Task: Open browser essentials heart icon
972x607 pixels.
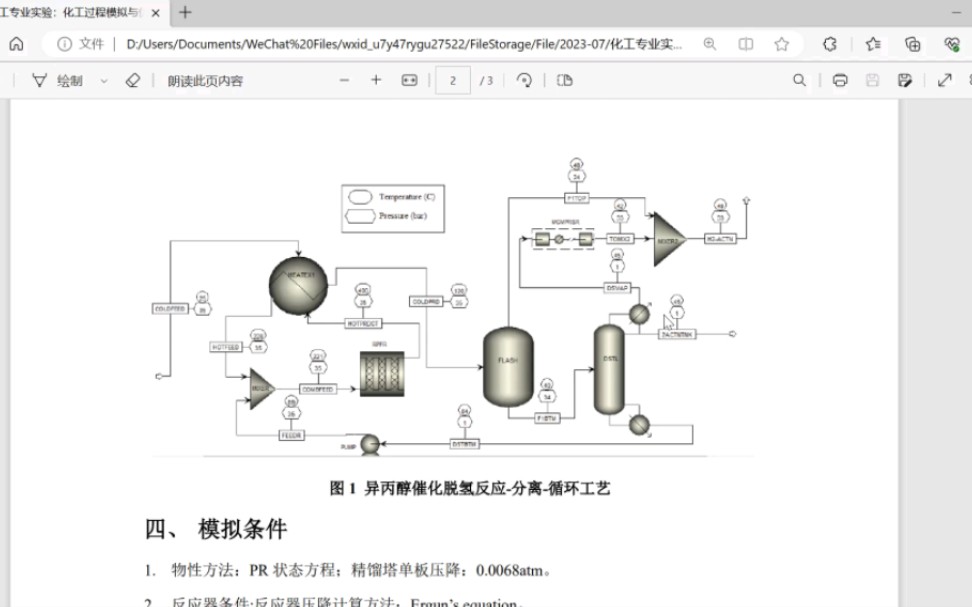Action: click(x=952, y=44)
